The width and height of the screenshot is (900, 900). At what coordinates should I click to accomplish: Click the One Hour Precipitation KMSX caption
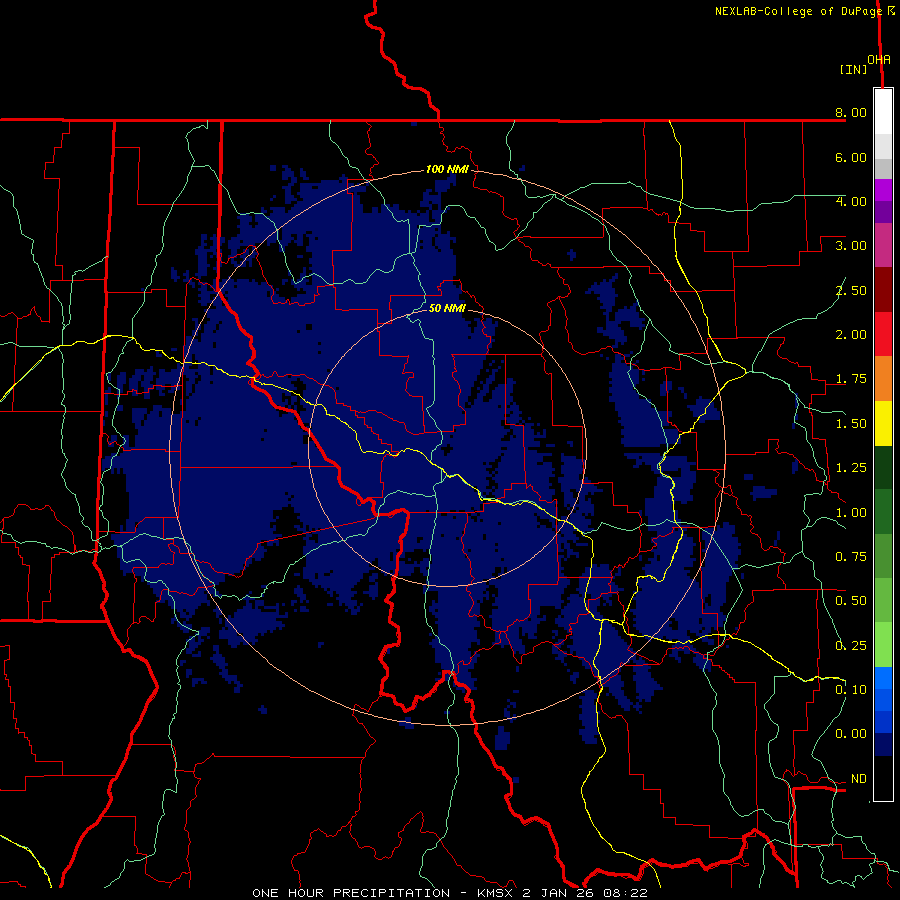pyautogui.click(x=450, y=893)
